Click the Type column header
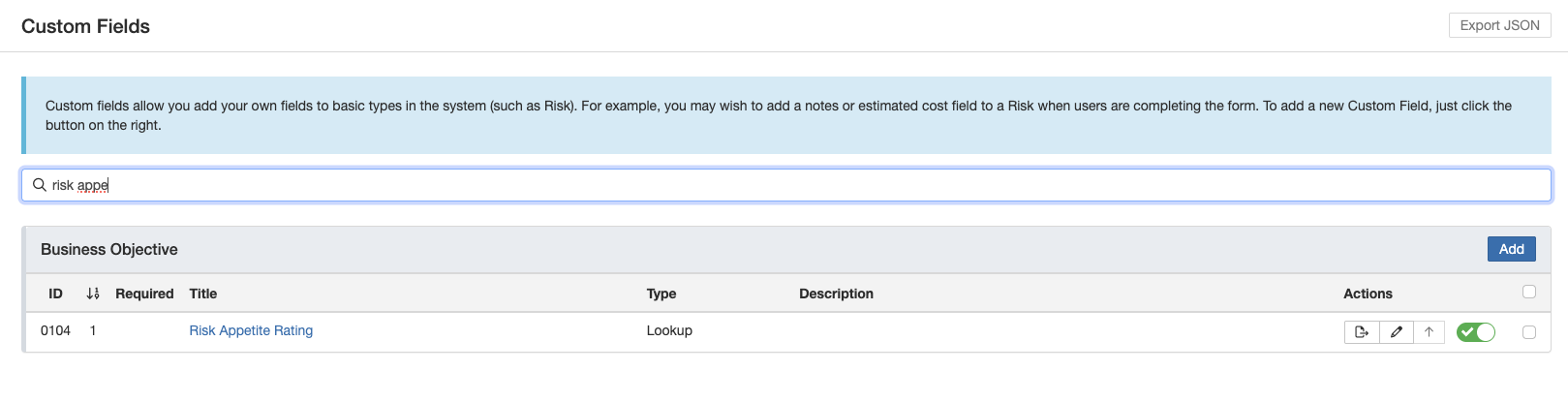Image resolution: width=1568 pixels, height=403 pixels. point(661,294)
